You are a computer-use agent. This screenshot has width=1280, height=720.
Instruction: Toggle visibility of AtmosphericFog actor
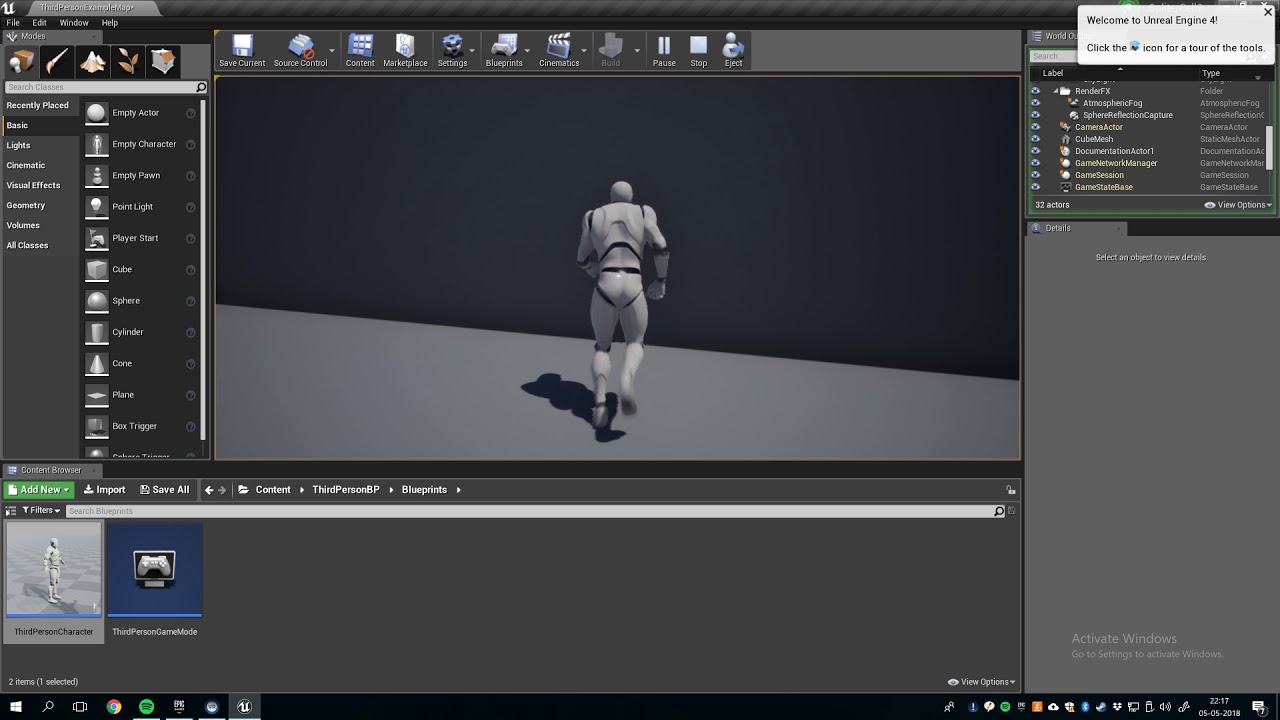point(1035,103)
